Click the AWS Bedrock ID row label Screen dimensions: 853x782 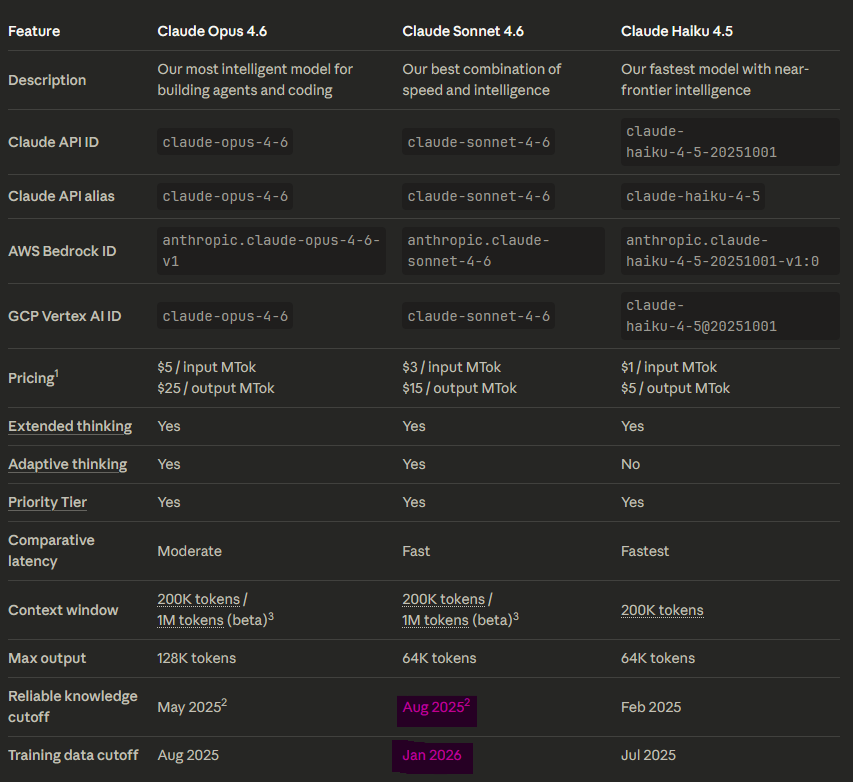click(x=62, y=251)
